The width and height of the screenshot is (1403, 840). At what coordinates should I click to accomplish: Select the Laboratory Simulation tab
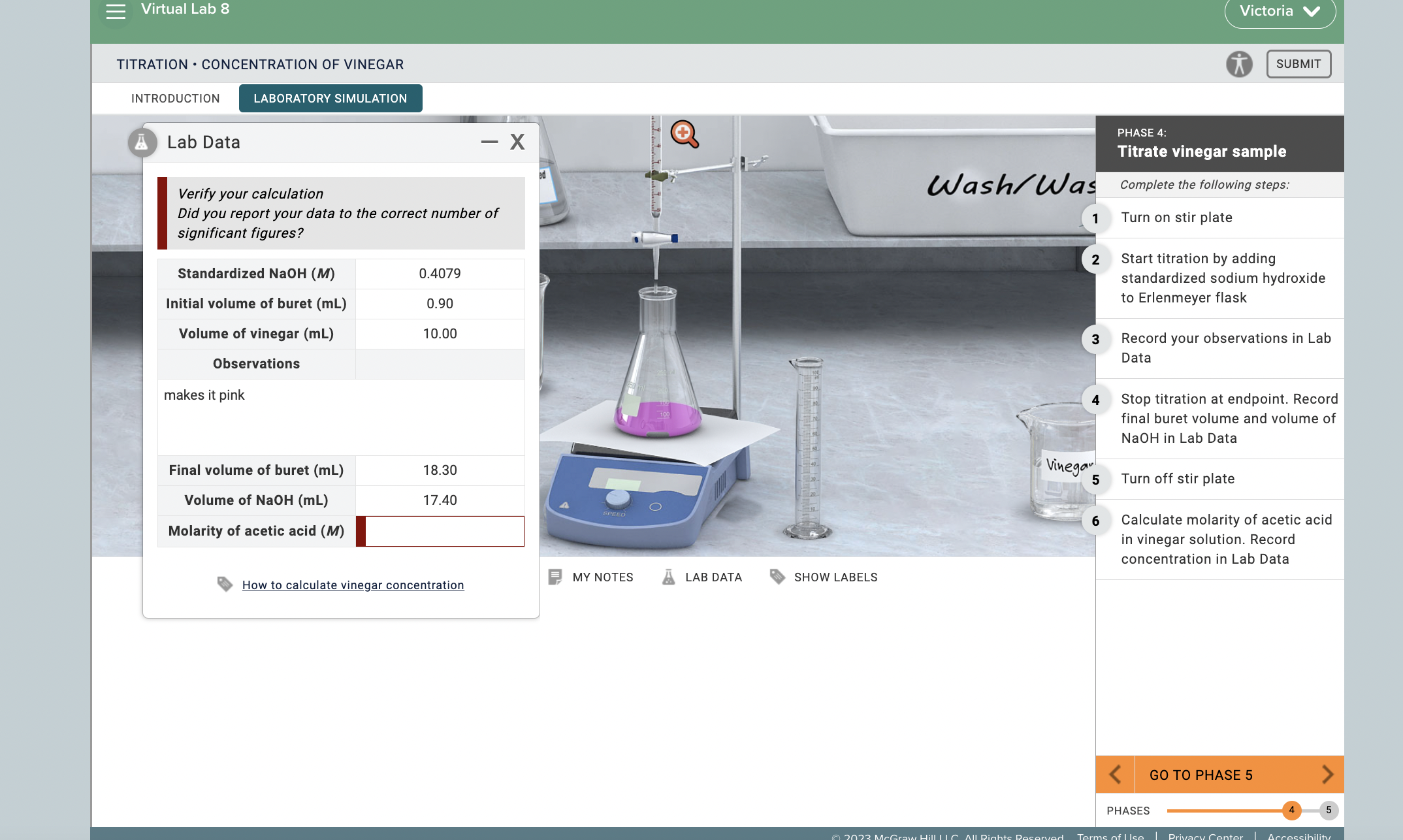pos(331,99)
